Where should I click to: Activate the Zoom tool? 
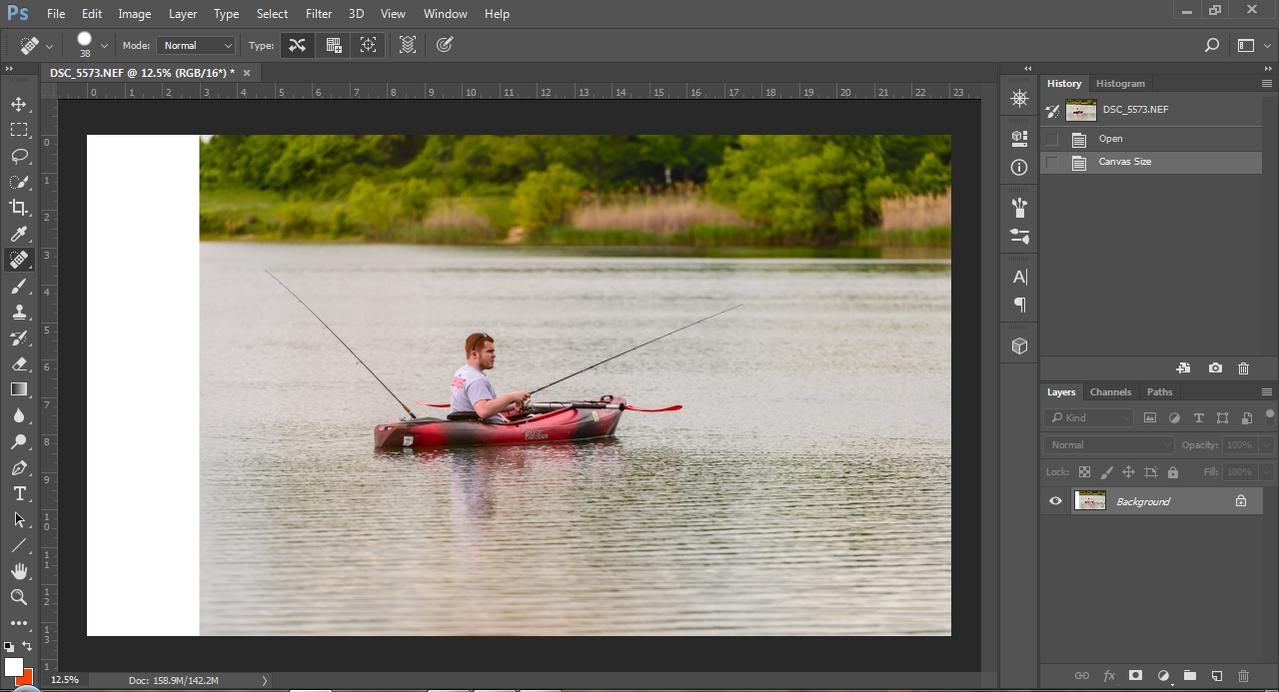click(19, 597)
